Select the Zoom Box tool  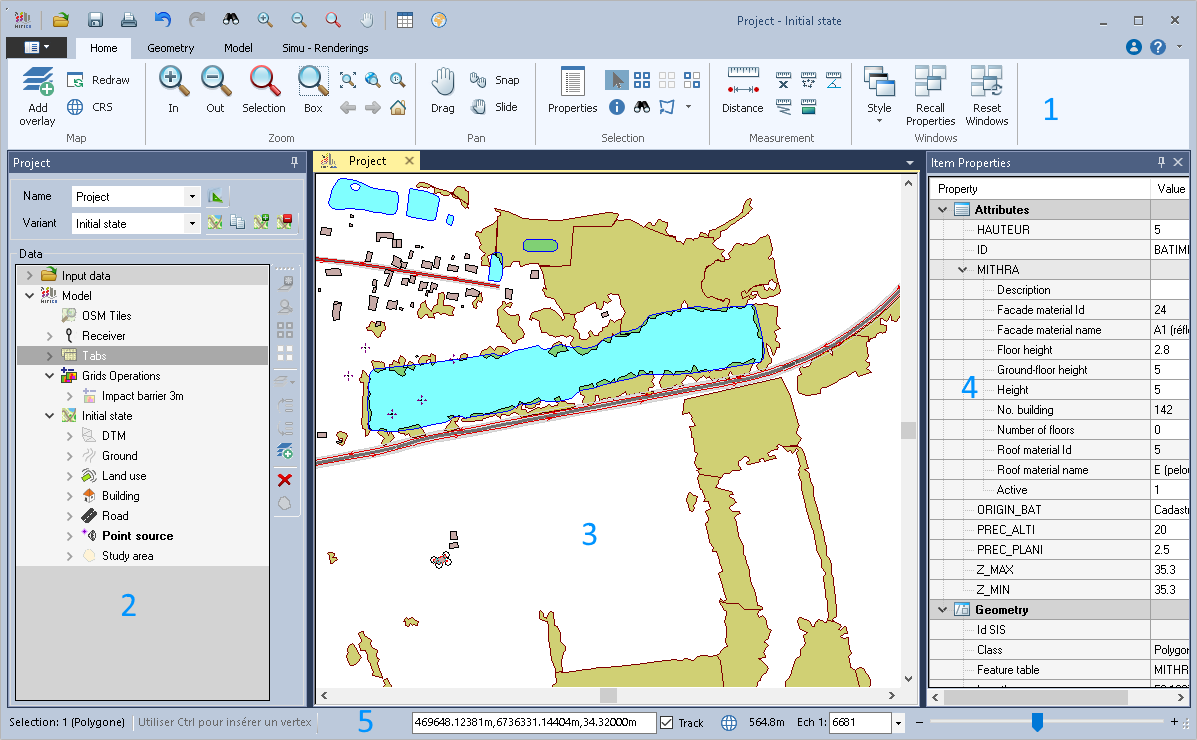point(313,90)
